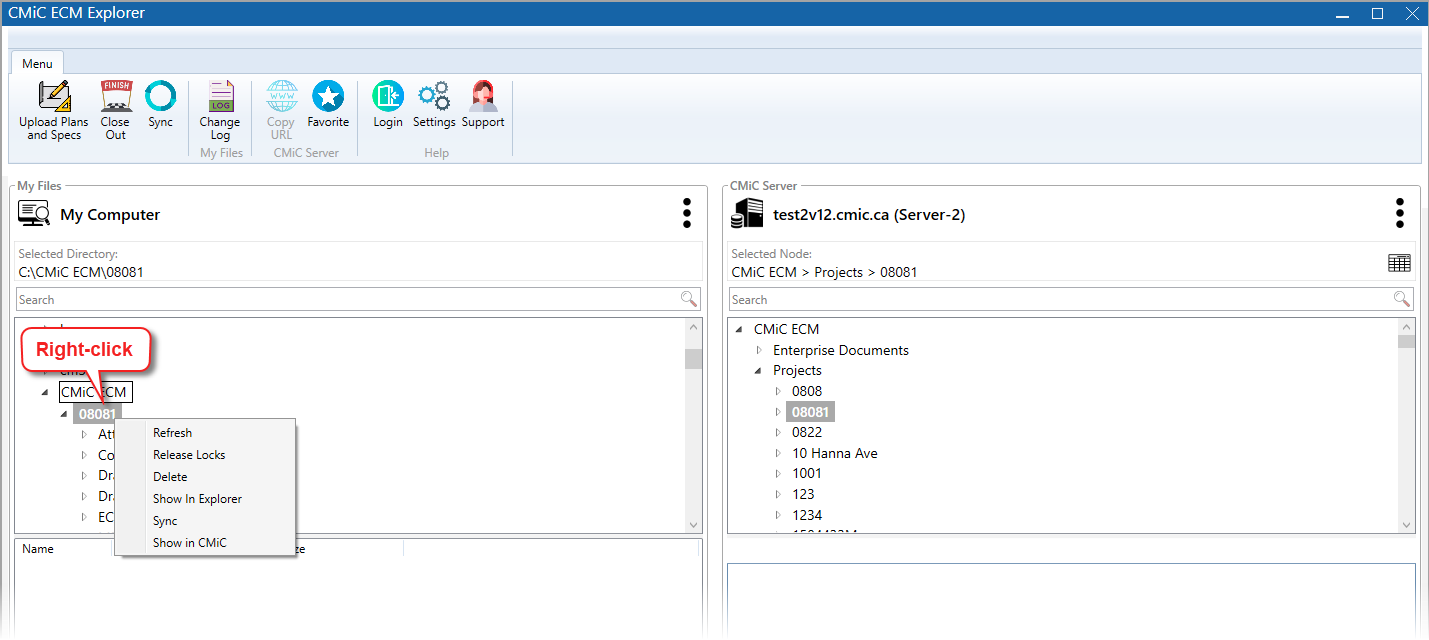Mark current server as Favorite

coord(328,104)
